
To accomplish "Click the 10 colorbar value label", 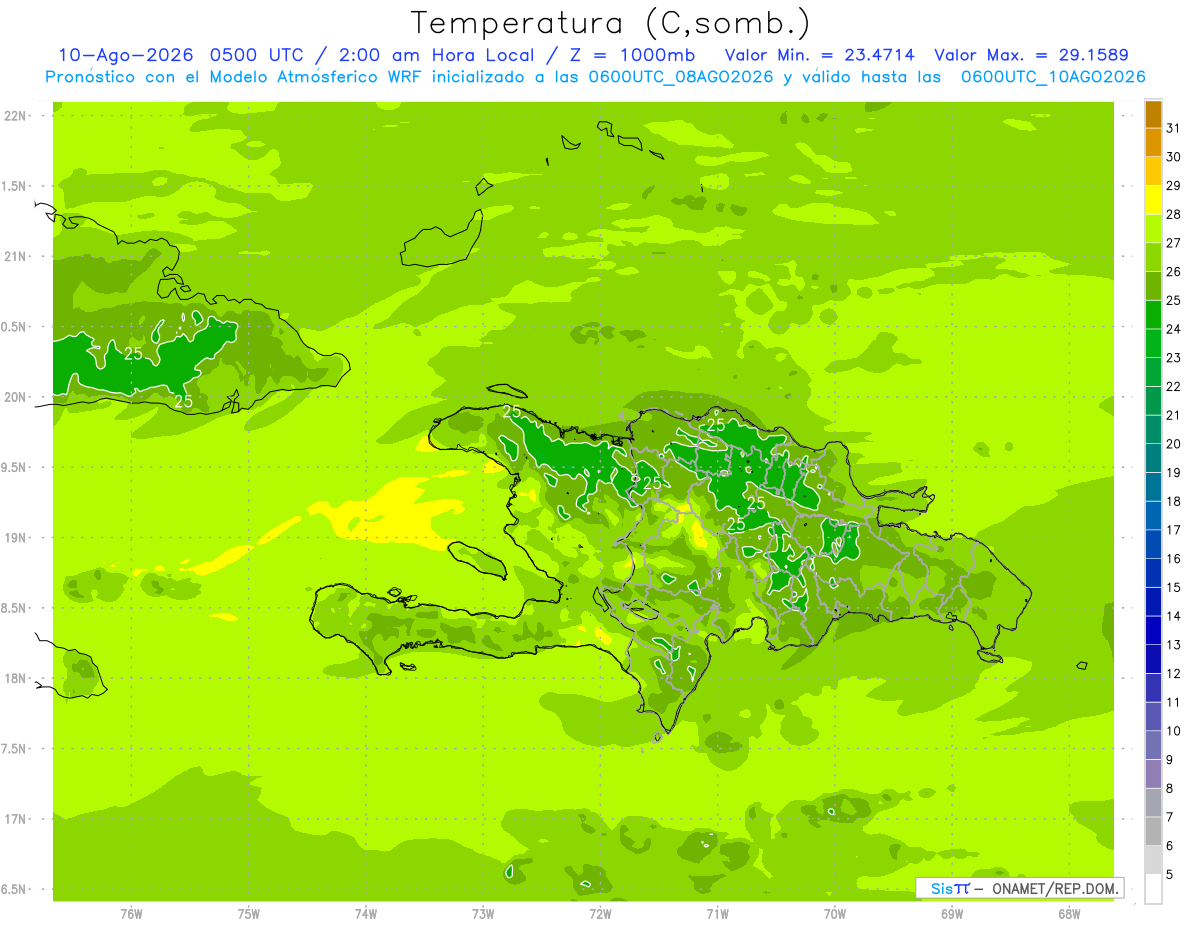I will pyautogui.click(x=1174, y=731).
